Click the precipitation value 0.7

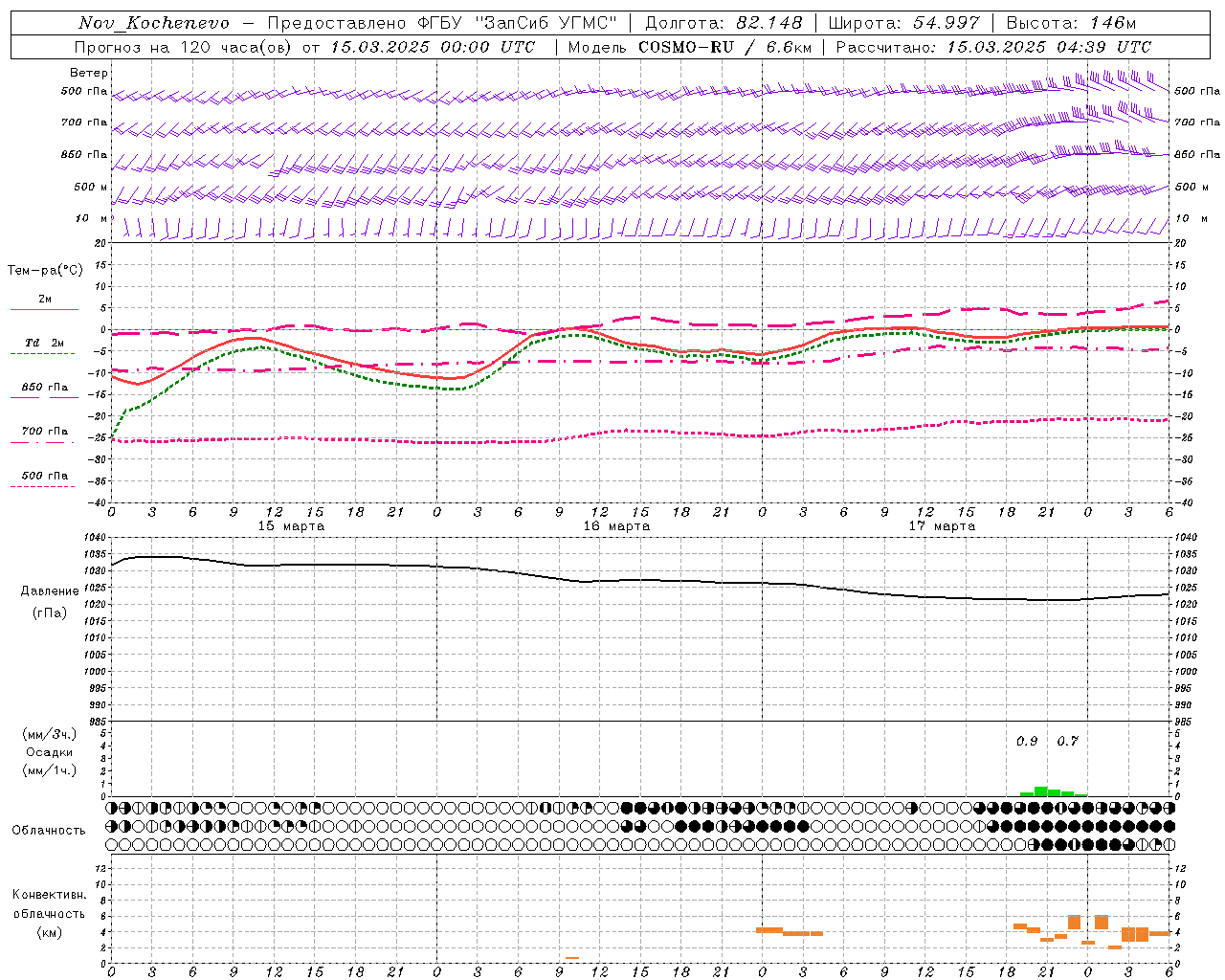point(1067,741)
